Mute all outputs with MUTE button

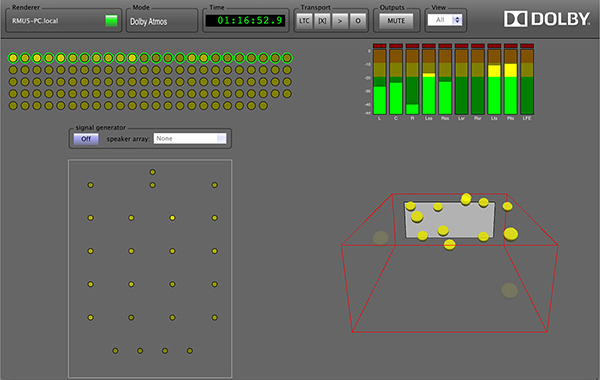(x=396, y=21)
